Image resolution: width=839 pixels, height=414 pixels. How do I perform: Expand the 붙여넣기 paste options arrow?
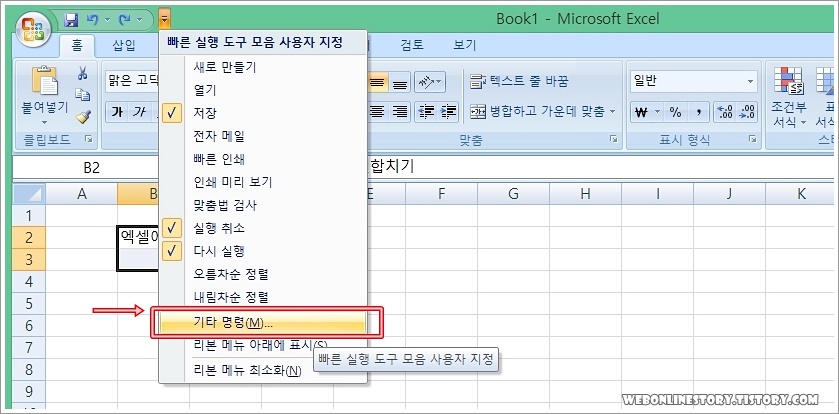coord(45,121)
